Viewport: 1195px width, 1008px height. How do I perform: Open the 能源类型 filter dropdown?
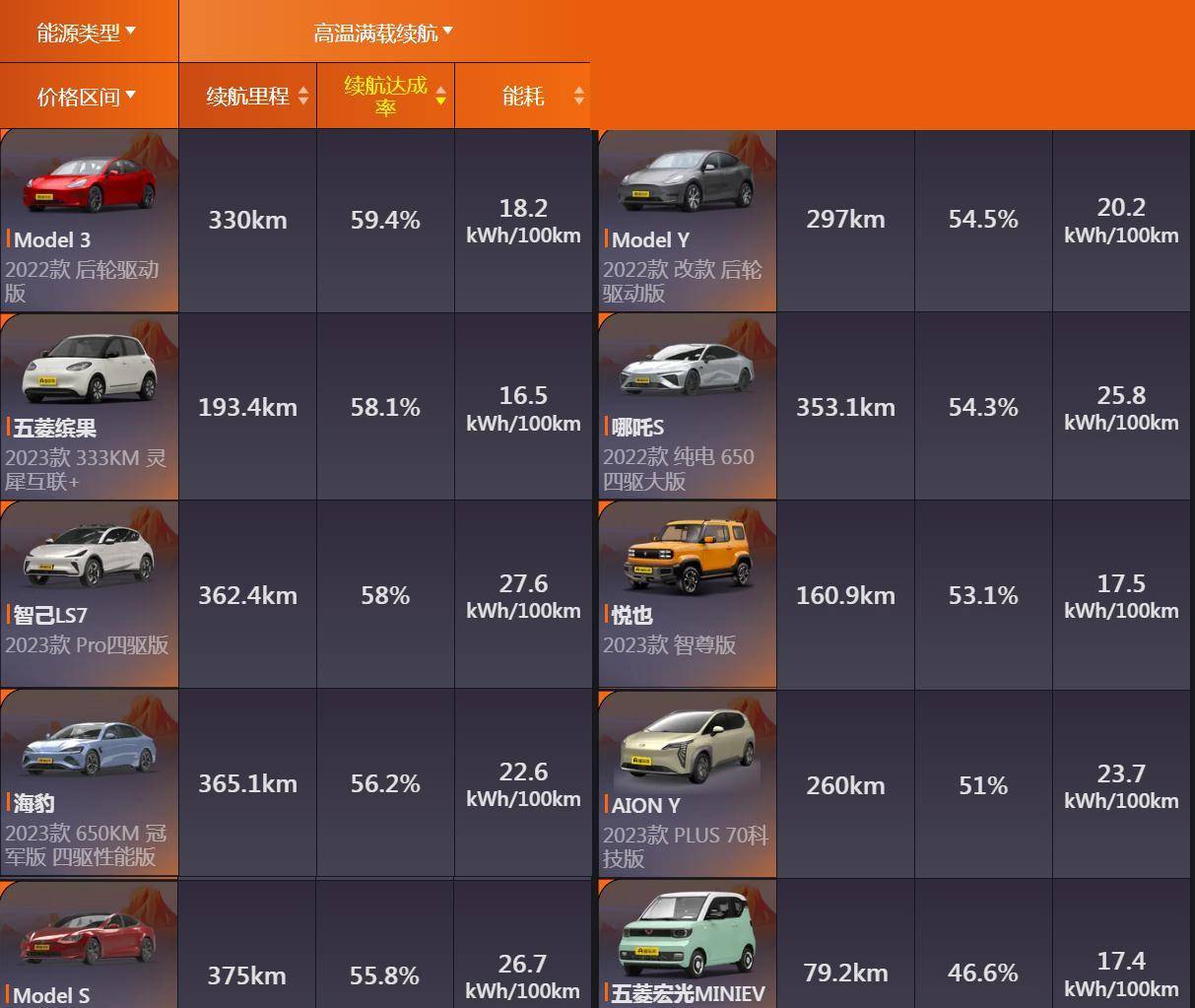pyautogui.click(x=87, y=33)
